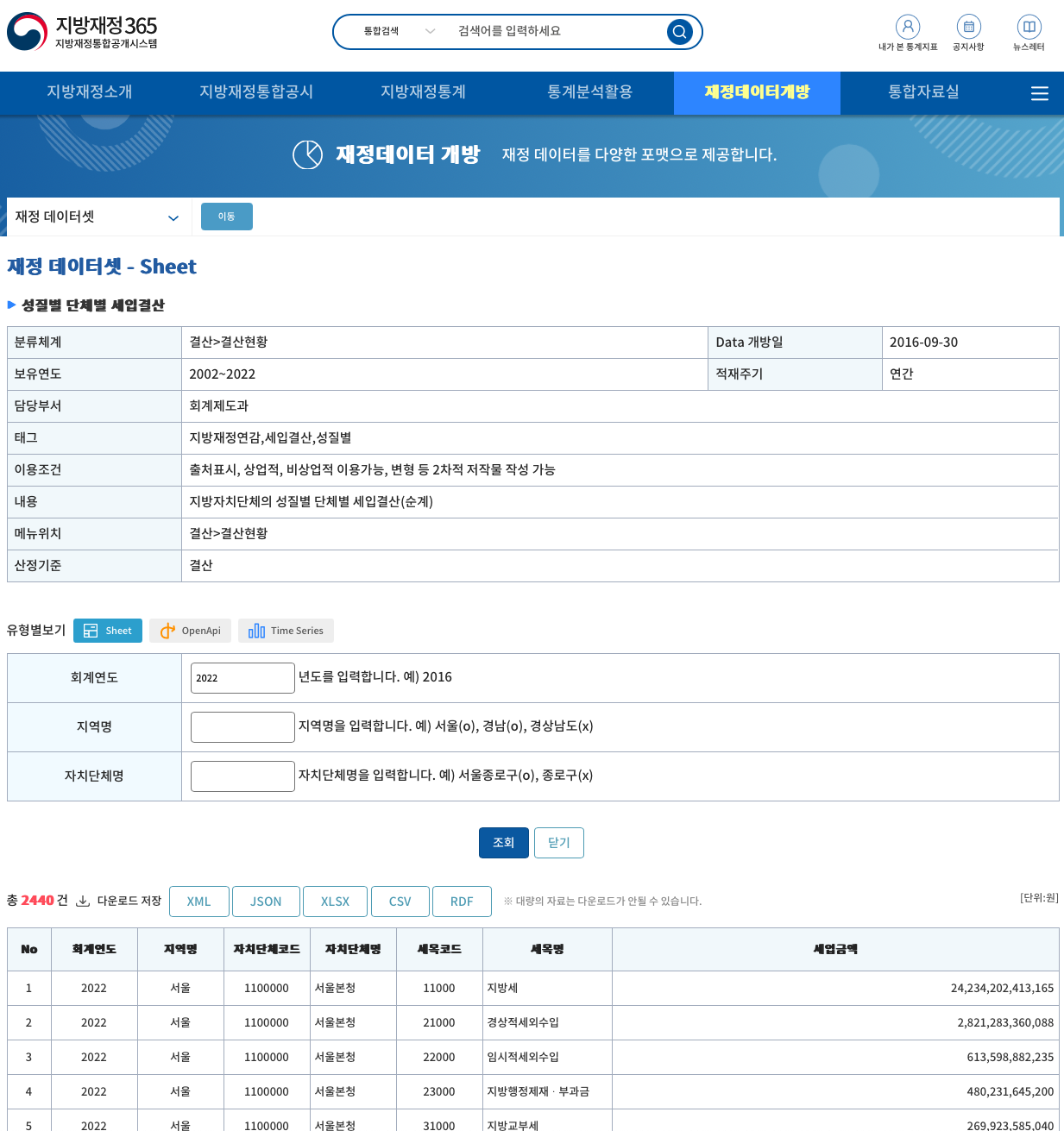The height and width of the screenshot is (1131, 1064).
Task: Click the 회계연도 input field
Action: [242, 678]
